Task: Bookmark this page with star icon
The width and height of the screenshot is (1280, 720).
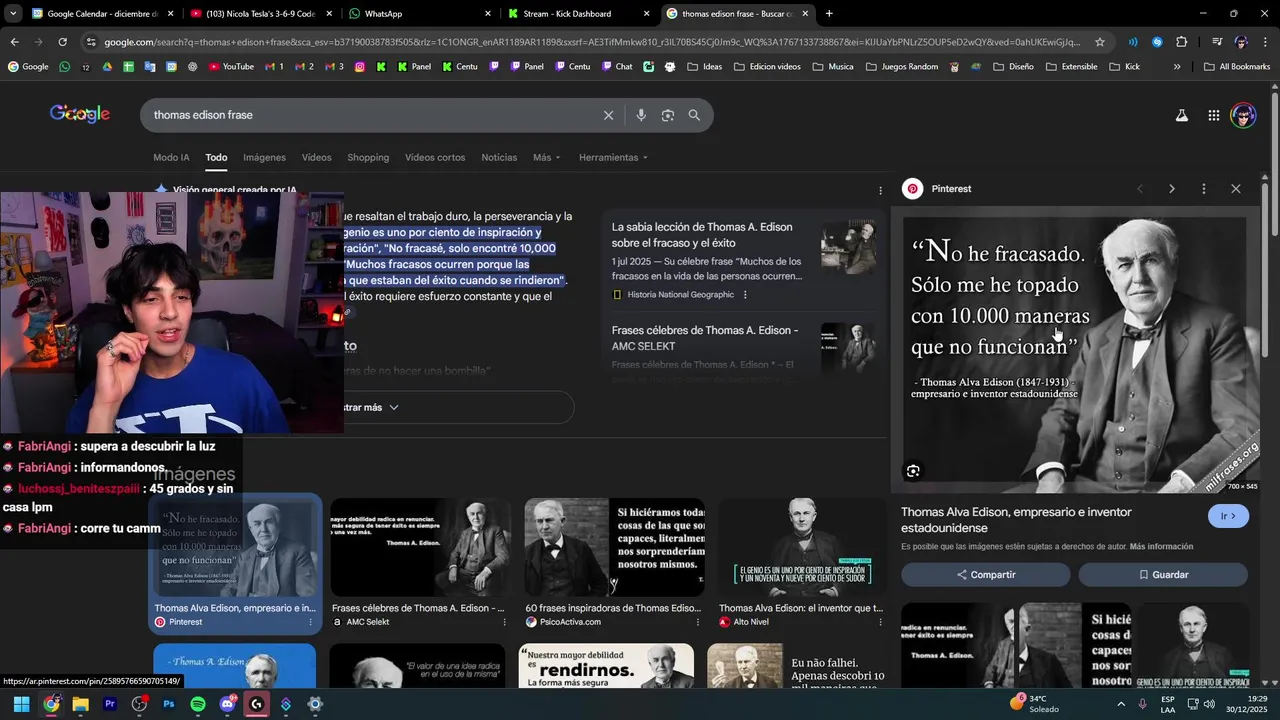Action: coord(1100,42)
